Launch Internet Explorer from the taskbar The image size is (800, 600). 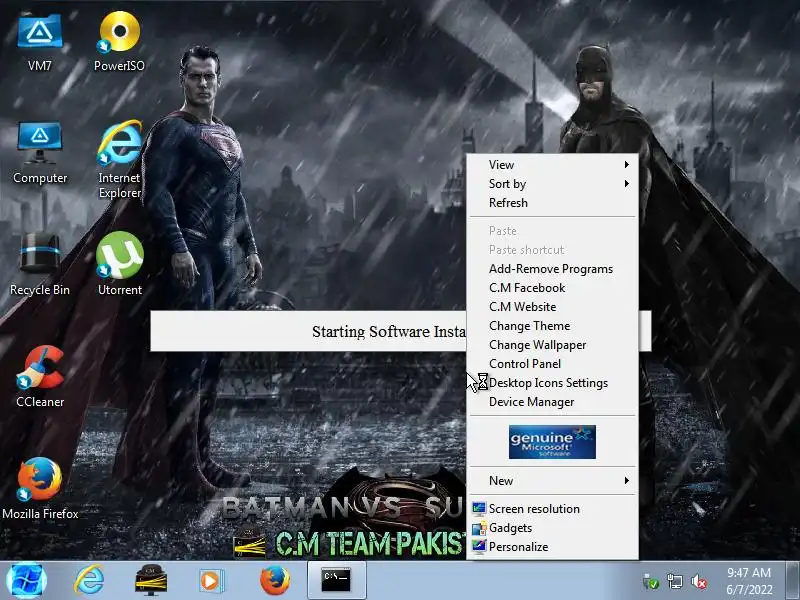point(89,581)
